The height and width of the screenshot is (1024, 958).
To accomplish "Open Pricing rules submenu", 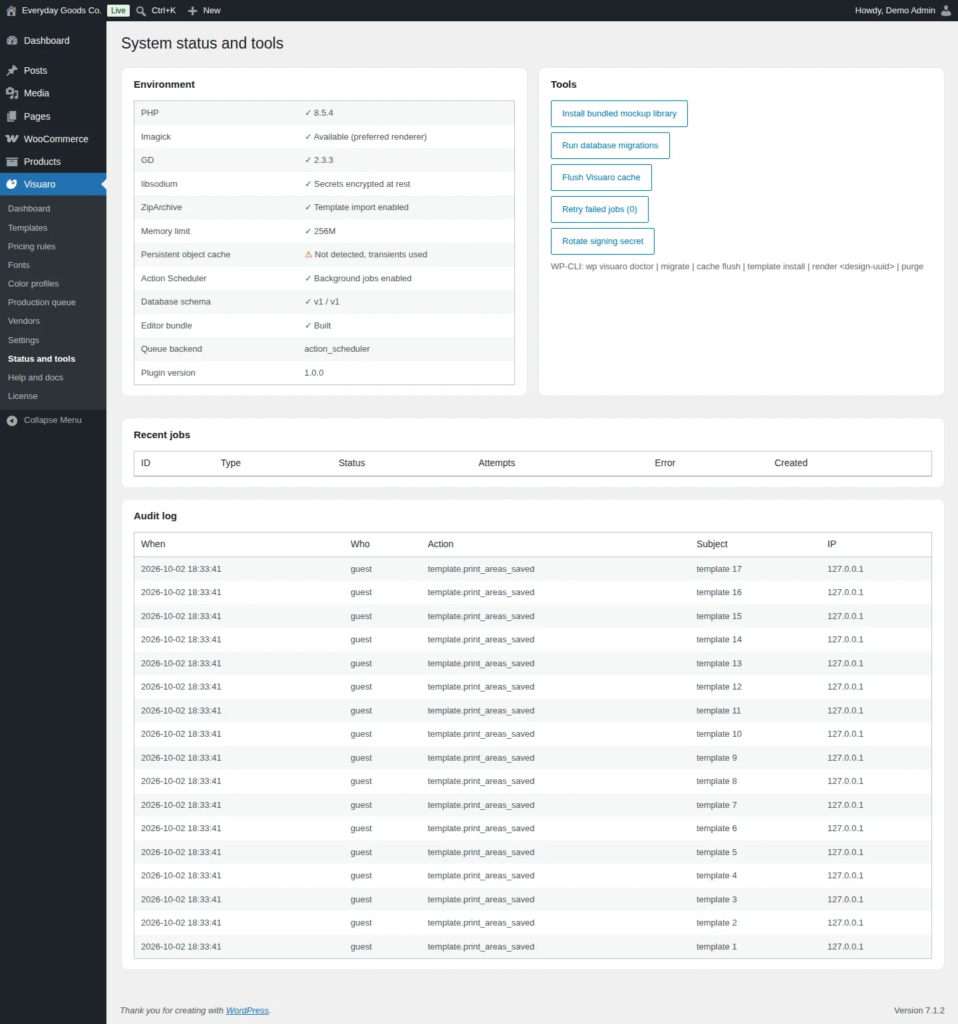I will [x=31, y=246].
